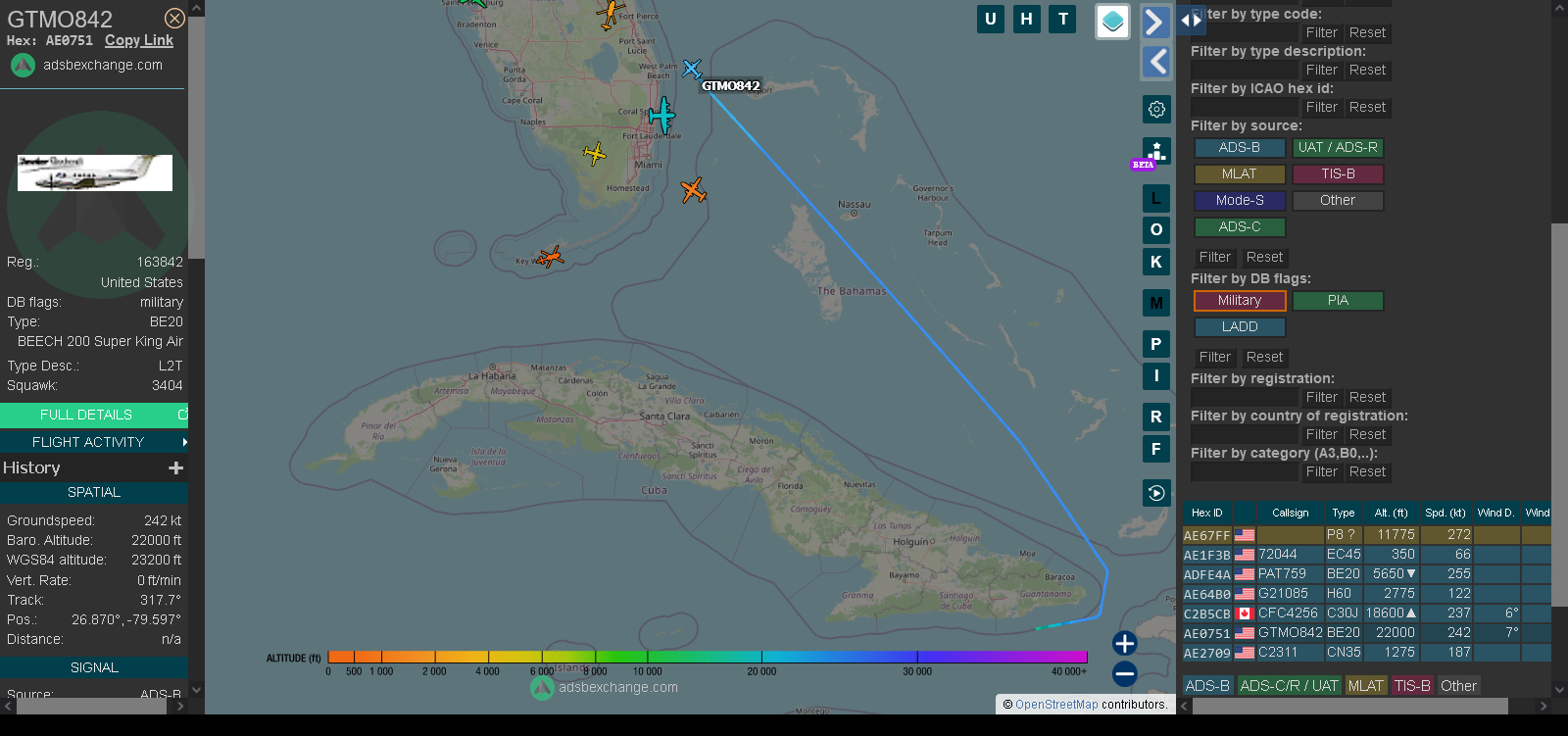Click the info panel vertical scrollbar
The width and height of the screenshot is (1568, 736).
pyautogui.click(x=196, y=137)
